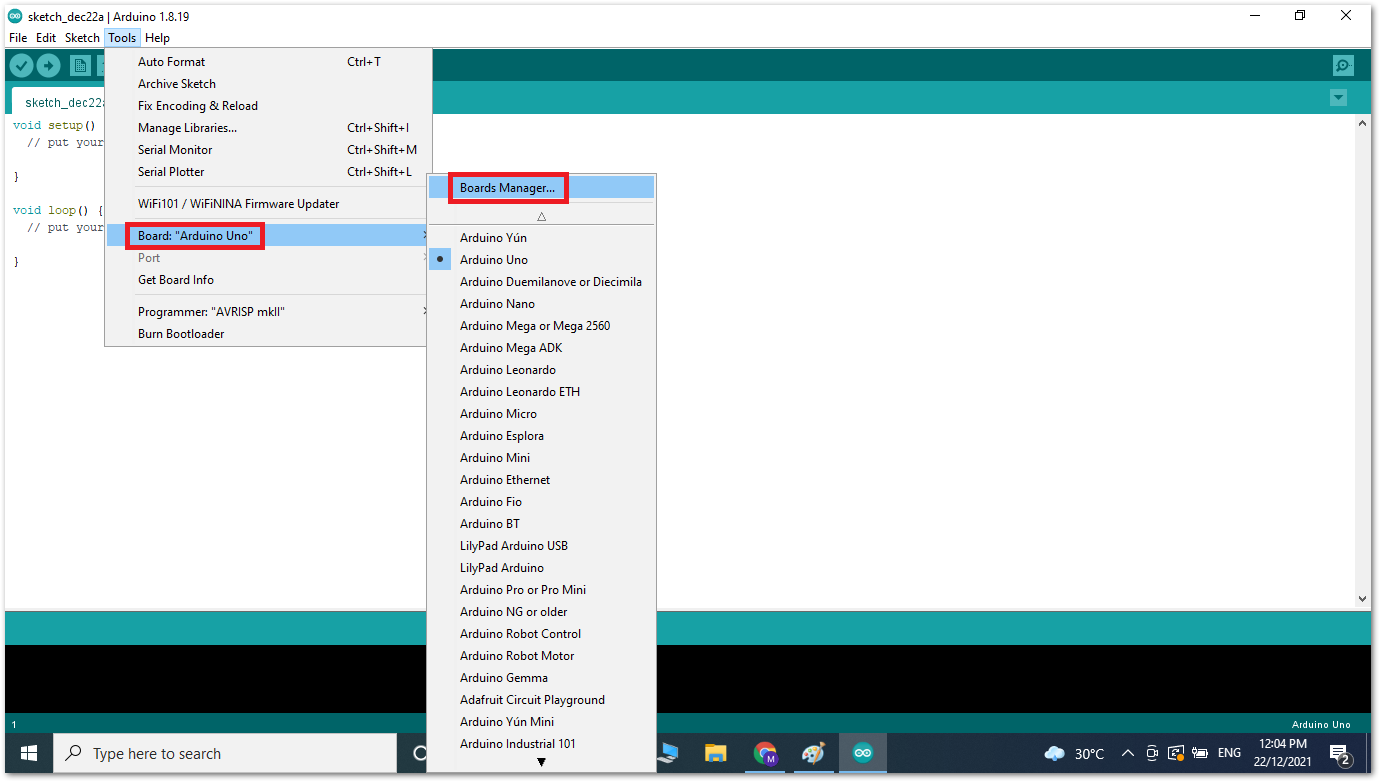This screenshot has height=782, width=1380.
Task: Choose Arduino Mega or Mega 2560 board
Action: pyautogui.click(x=534, y=326)
